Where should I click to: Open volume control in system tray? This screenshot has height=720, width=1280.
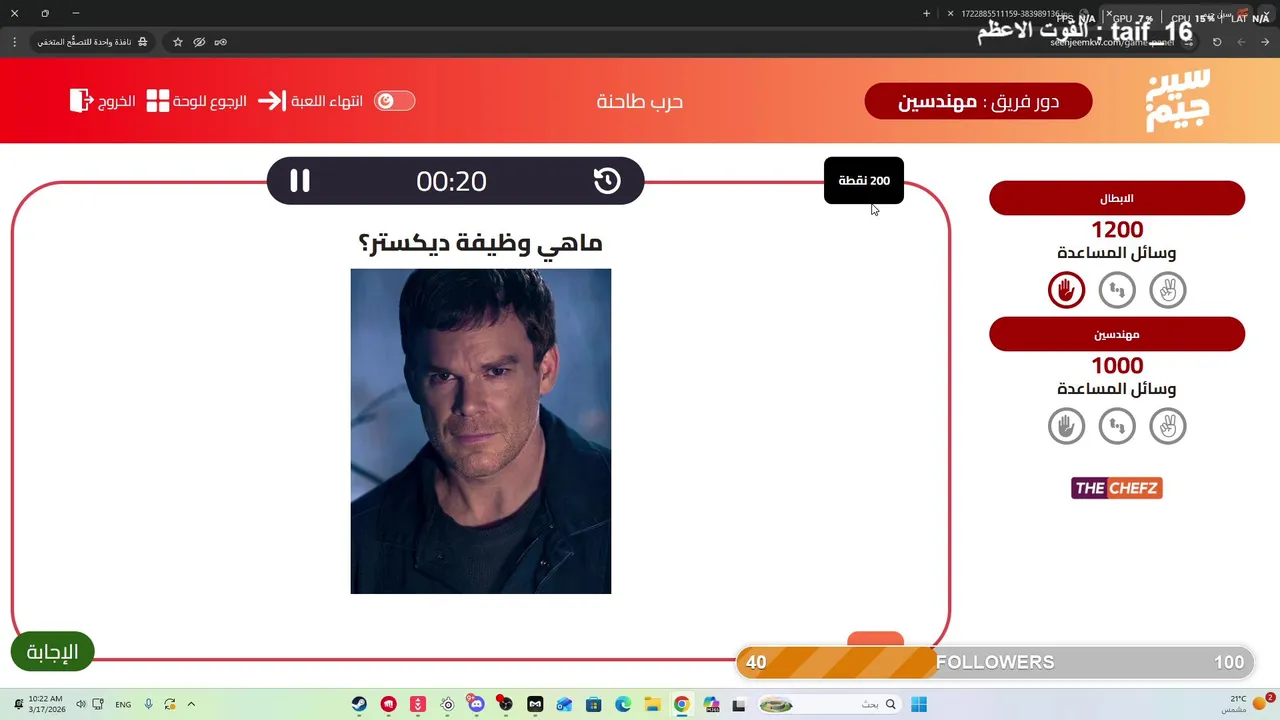pos(80,704)
